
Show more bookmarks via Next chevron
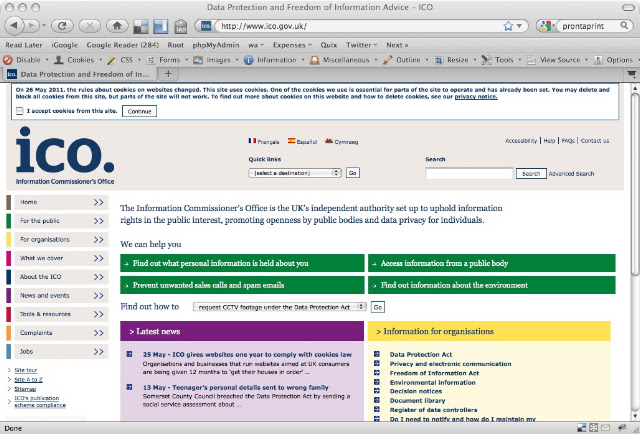(x=397, y=45)
